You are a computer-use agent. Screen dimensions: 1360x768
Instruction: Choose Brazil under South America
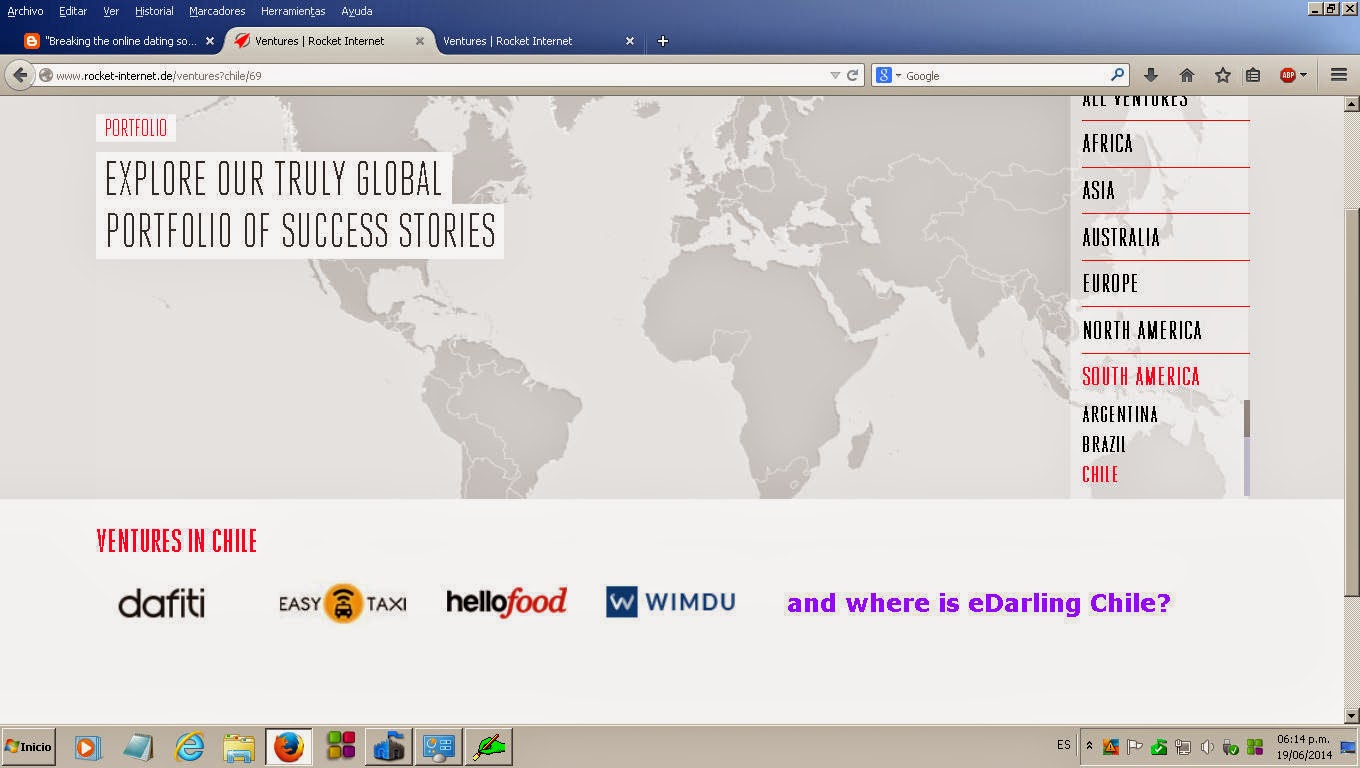coord(1104,444)
